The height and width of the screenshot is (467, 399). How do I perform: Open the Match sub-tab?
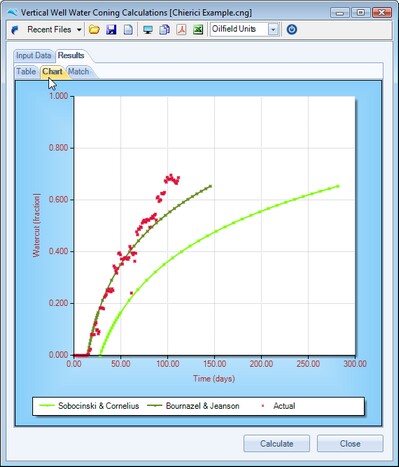click(79, 72)
